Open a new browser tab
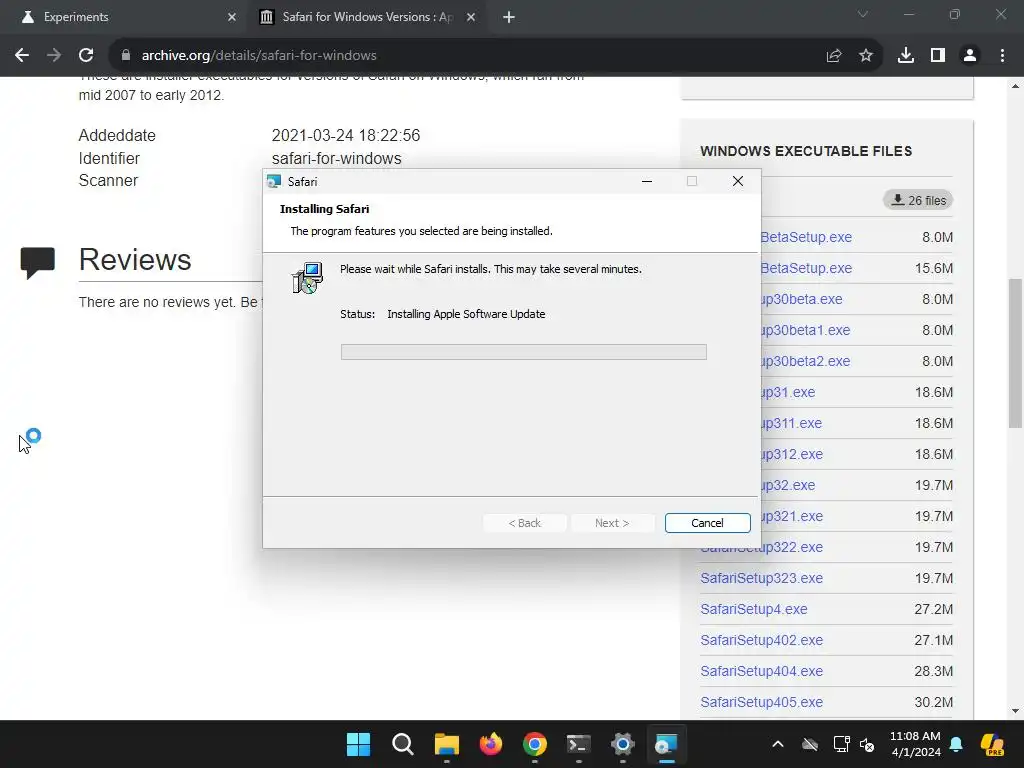 click(509, 17)
